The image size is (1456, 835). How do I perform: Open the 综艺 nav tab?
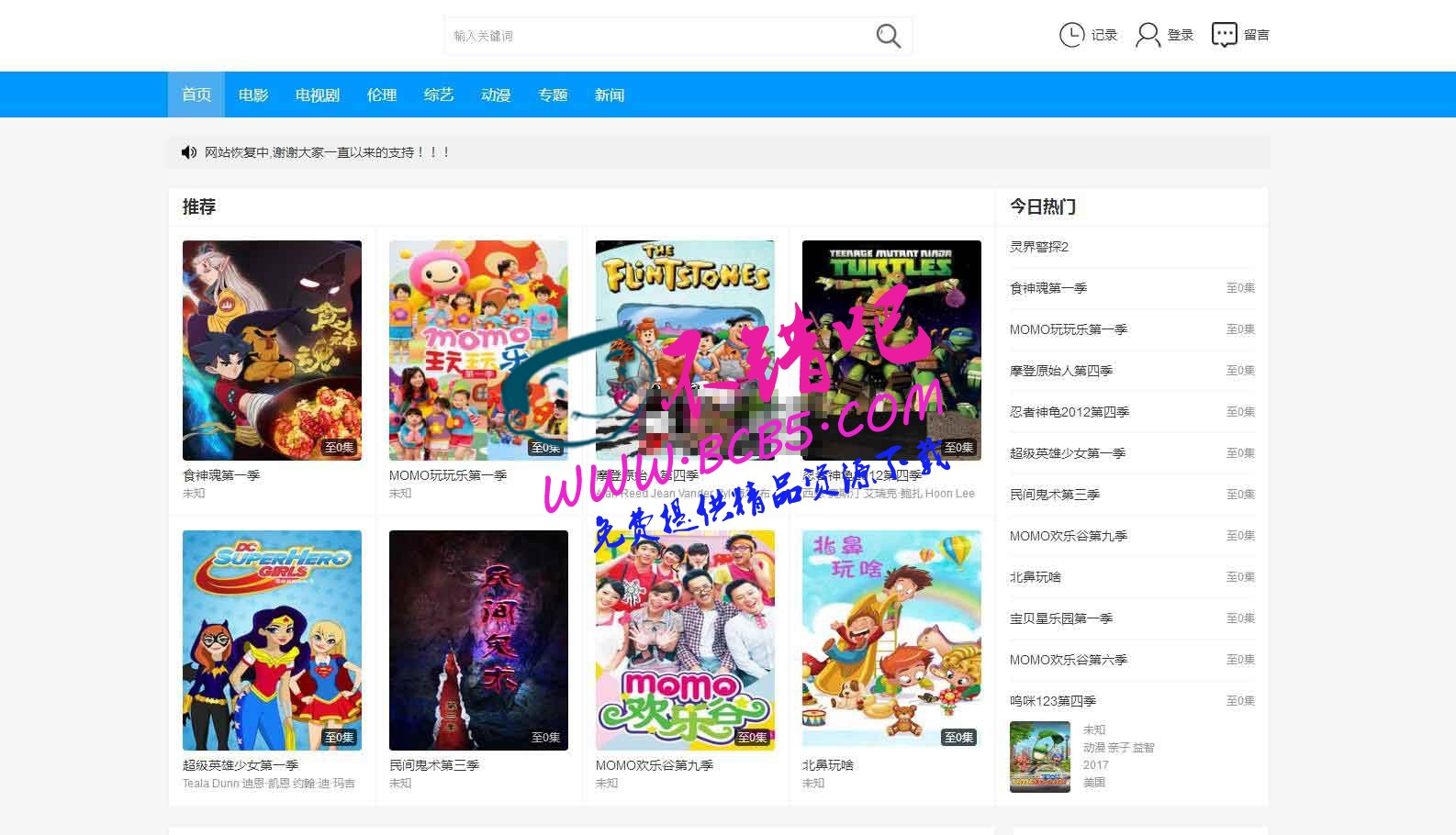click(x=439, y=95)
